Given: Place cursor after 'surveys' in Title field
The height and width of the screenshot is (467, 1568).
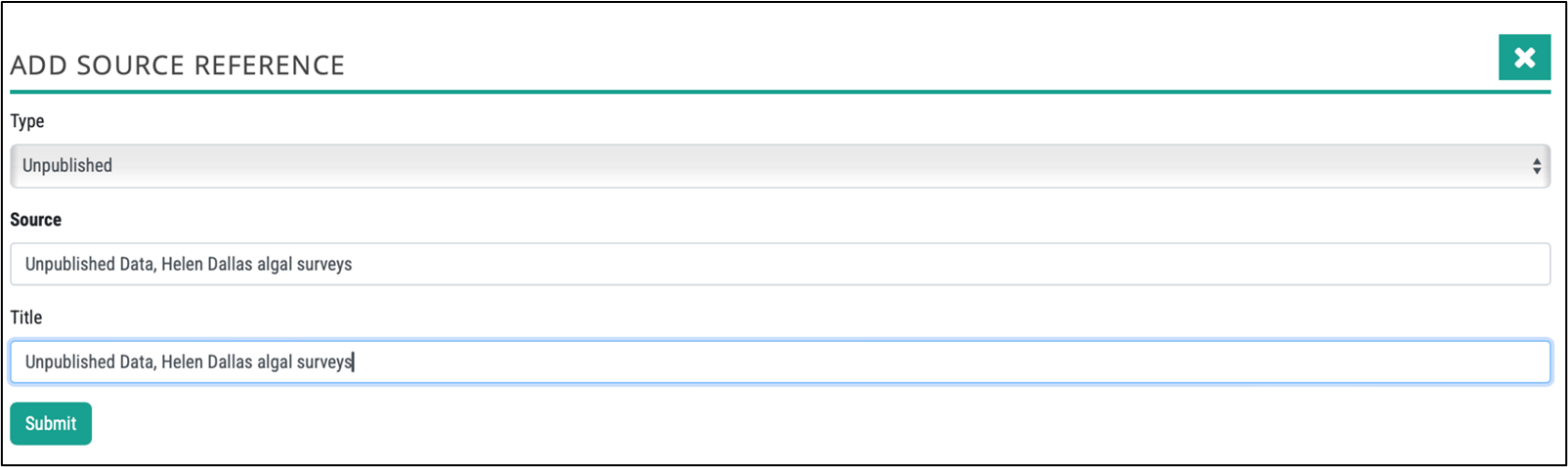Looking at the screenshot, I should pyautogui.click(x=353, y=361).
